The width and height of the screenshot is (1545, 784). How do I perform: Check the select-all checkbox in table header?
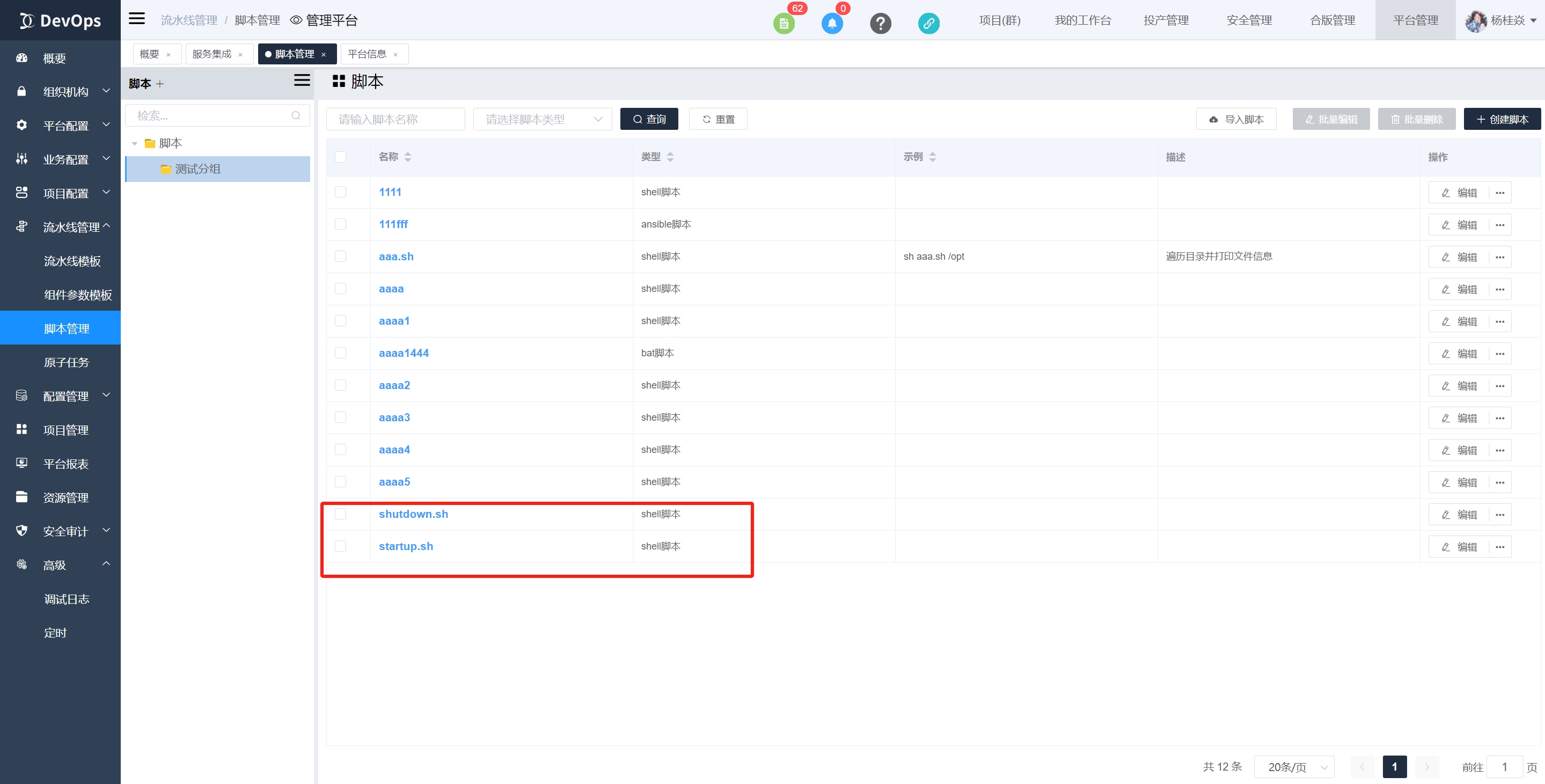coord(340,157)
